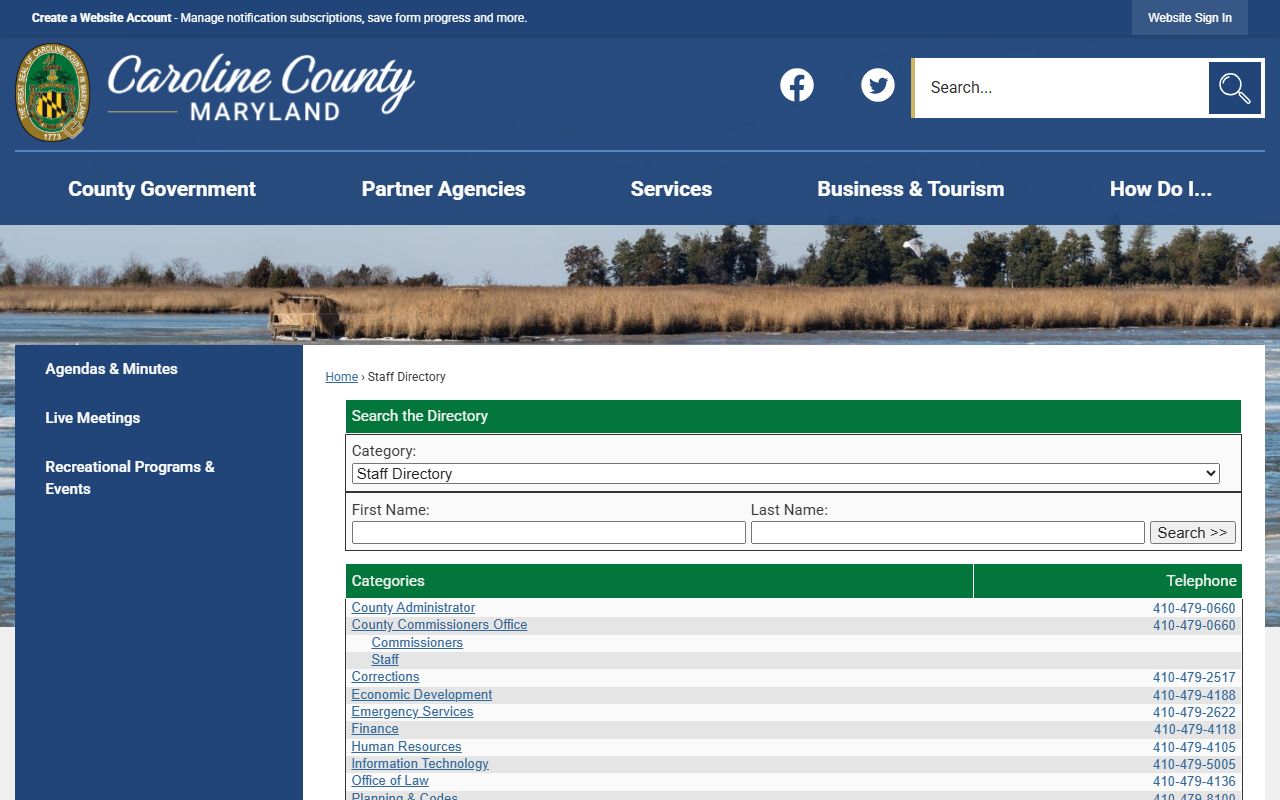The width and height of the screenshot is (1280, 800).
Task: Click the Search the Directory heading
Action: pos(420,416)
